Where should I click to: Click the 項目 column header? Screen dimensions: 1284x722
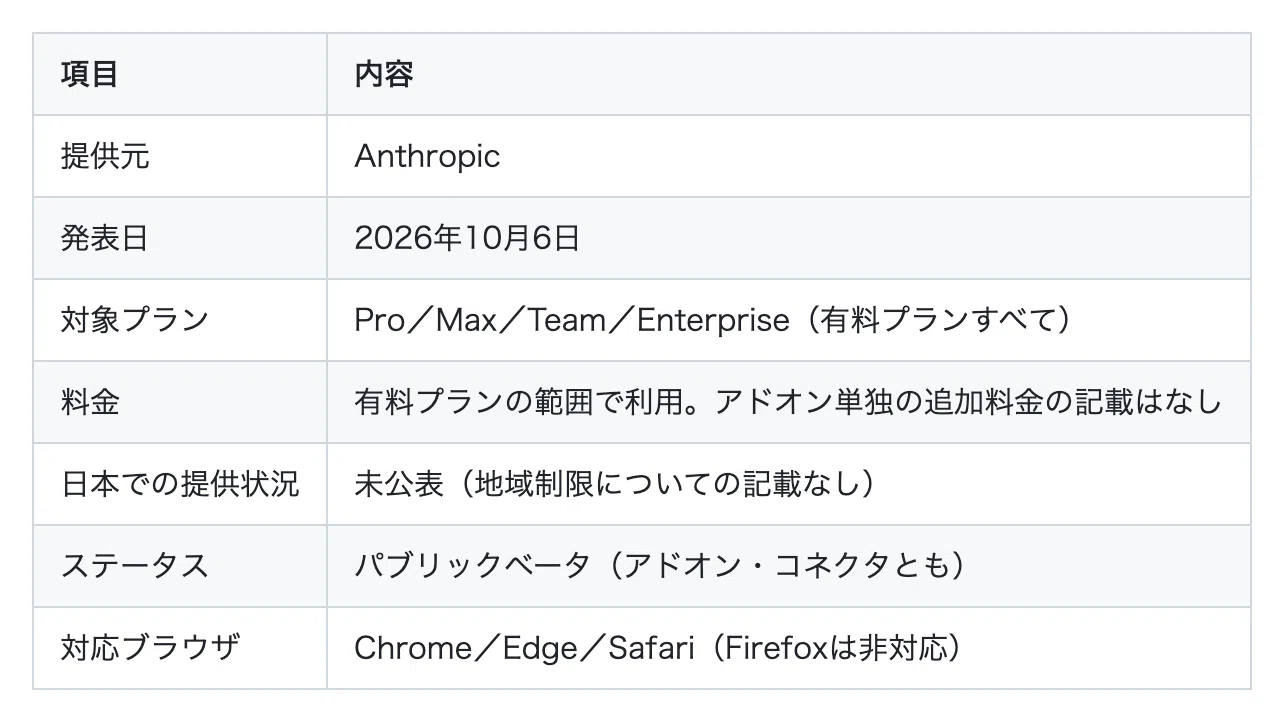pyautogui.click(x=90, y=75)
